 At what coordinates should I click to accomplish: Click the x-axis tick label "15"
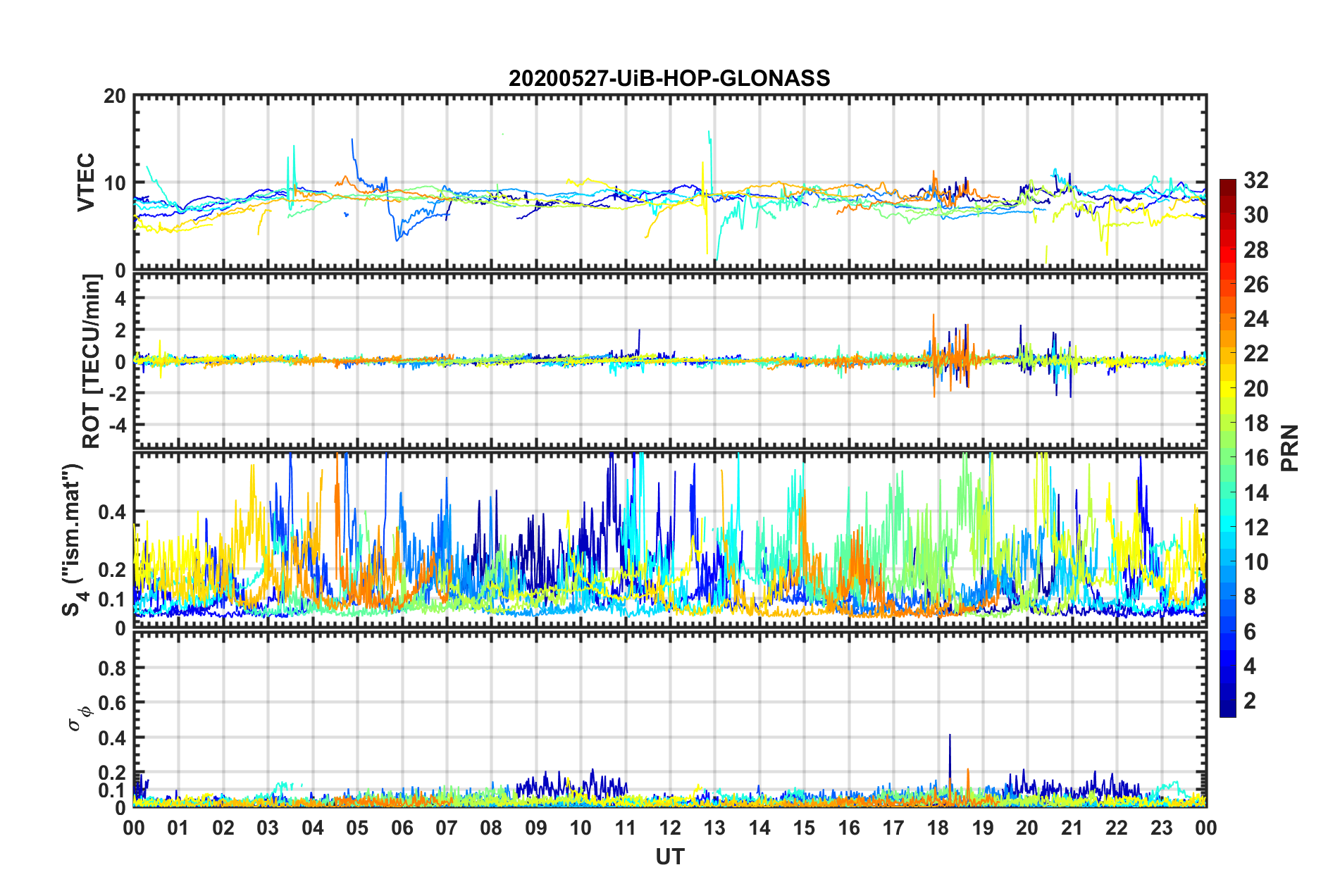coord(804,828)
